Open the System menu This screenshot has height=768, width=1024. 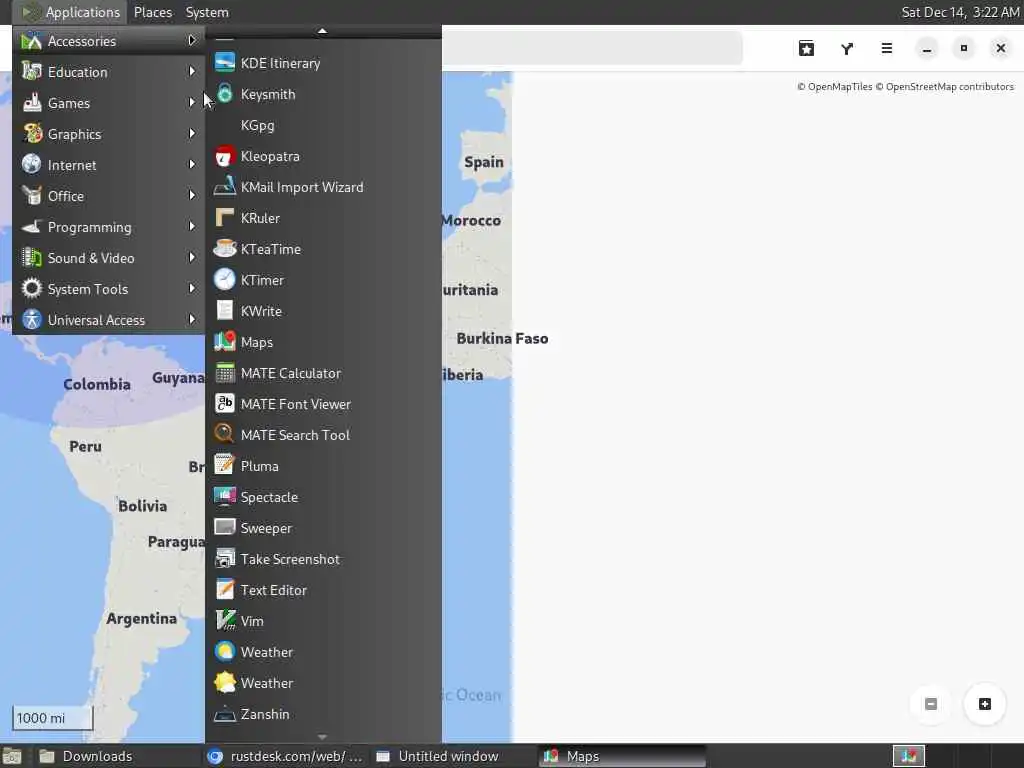[207, 12]
